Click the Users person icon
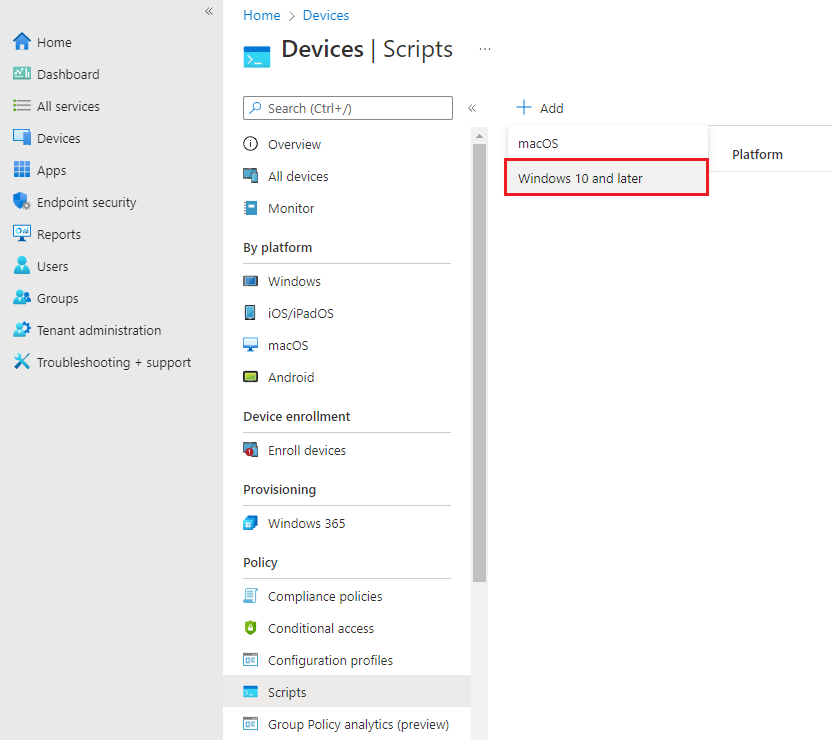The width and height of the screenshot is (833, 740). click(x=22, y=265)
